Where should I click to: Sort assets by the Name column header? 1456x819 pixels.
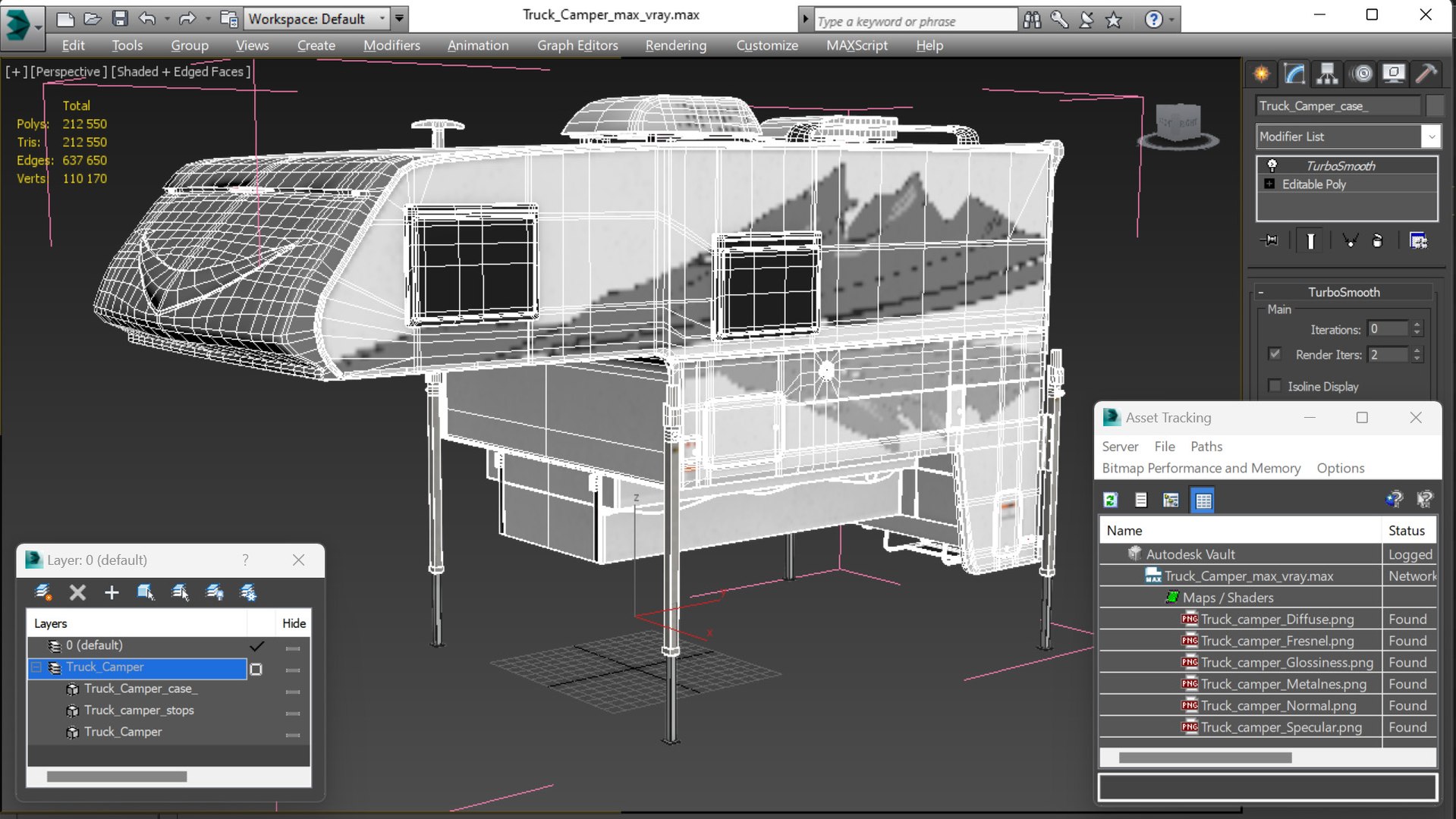click(1241, 531)
